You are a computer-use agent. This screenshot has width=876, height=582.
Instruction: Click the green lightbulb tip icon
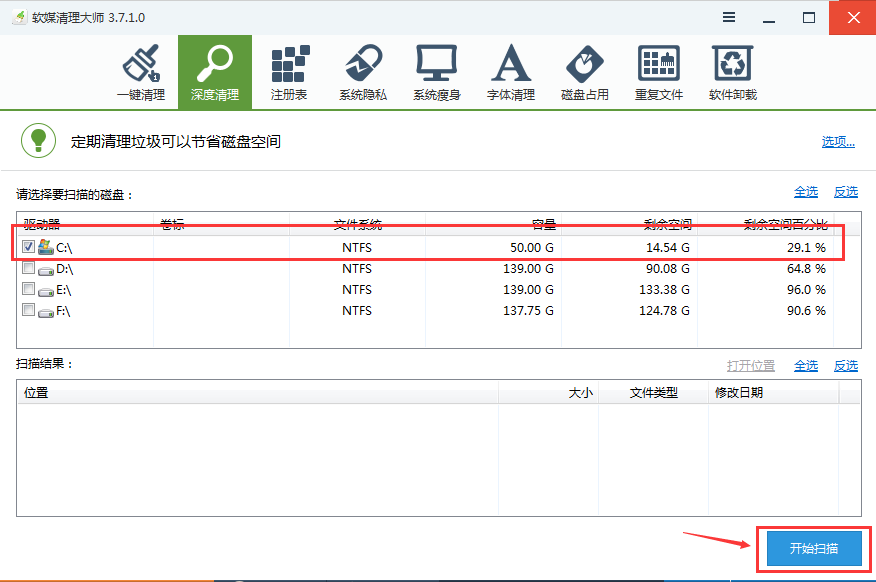pyautogui.click(x=38, y=140)
